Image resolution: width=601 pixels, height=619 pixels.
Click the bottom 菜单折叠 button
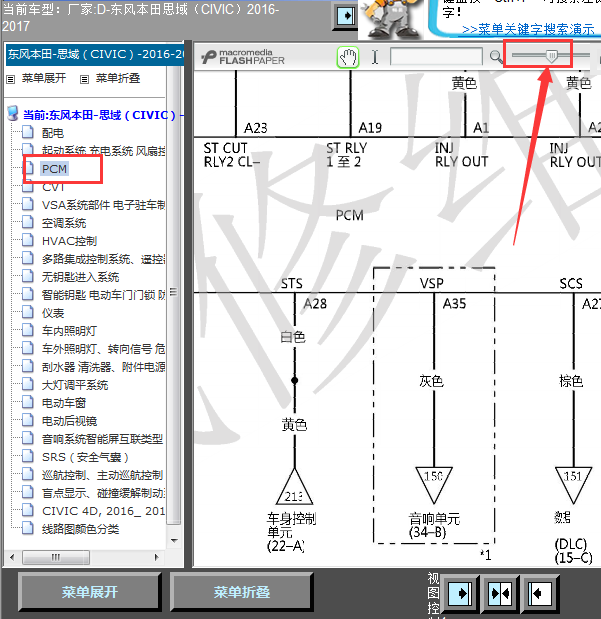click(242, 592)
